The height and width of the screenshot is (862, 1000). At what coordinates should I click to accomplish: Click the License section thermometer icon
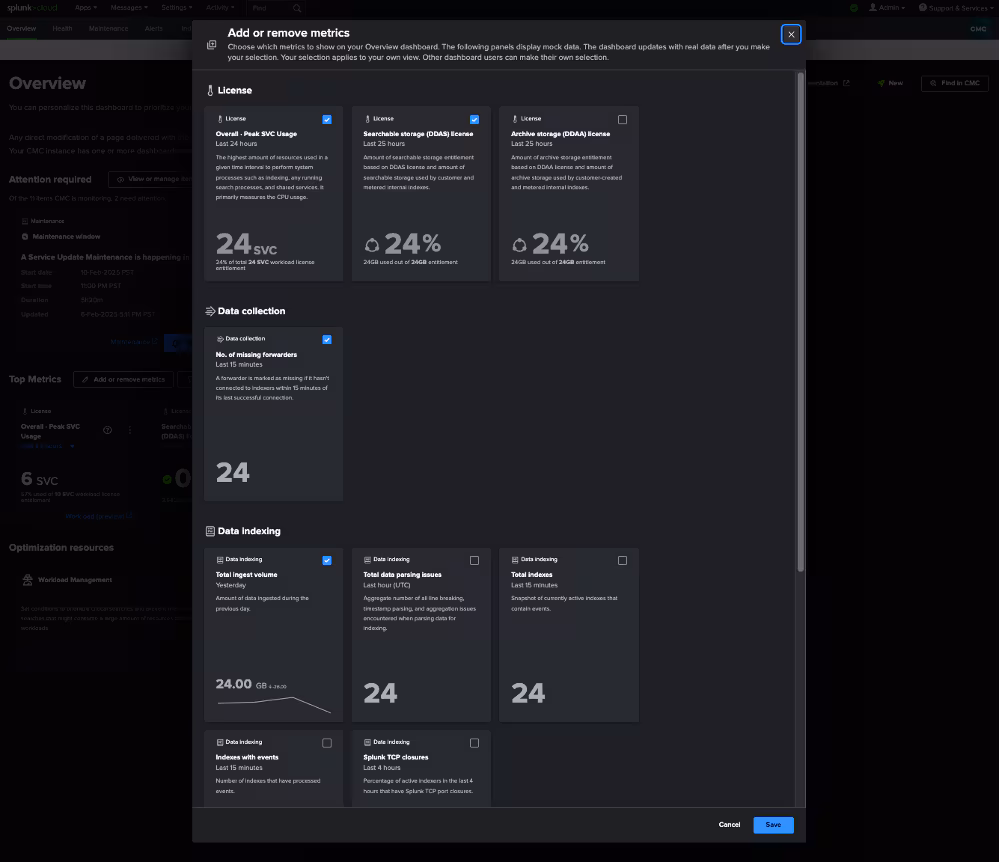tap(210, 90)
